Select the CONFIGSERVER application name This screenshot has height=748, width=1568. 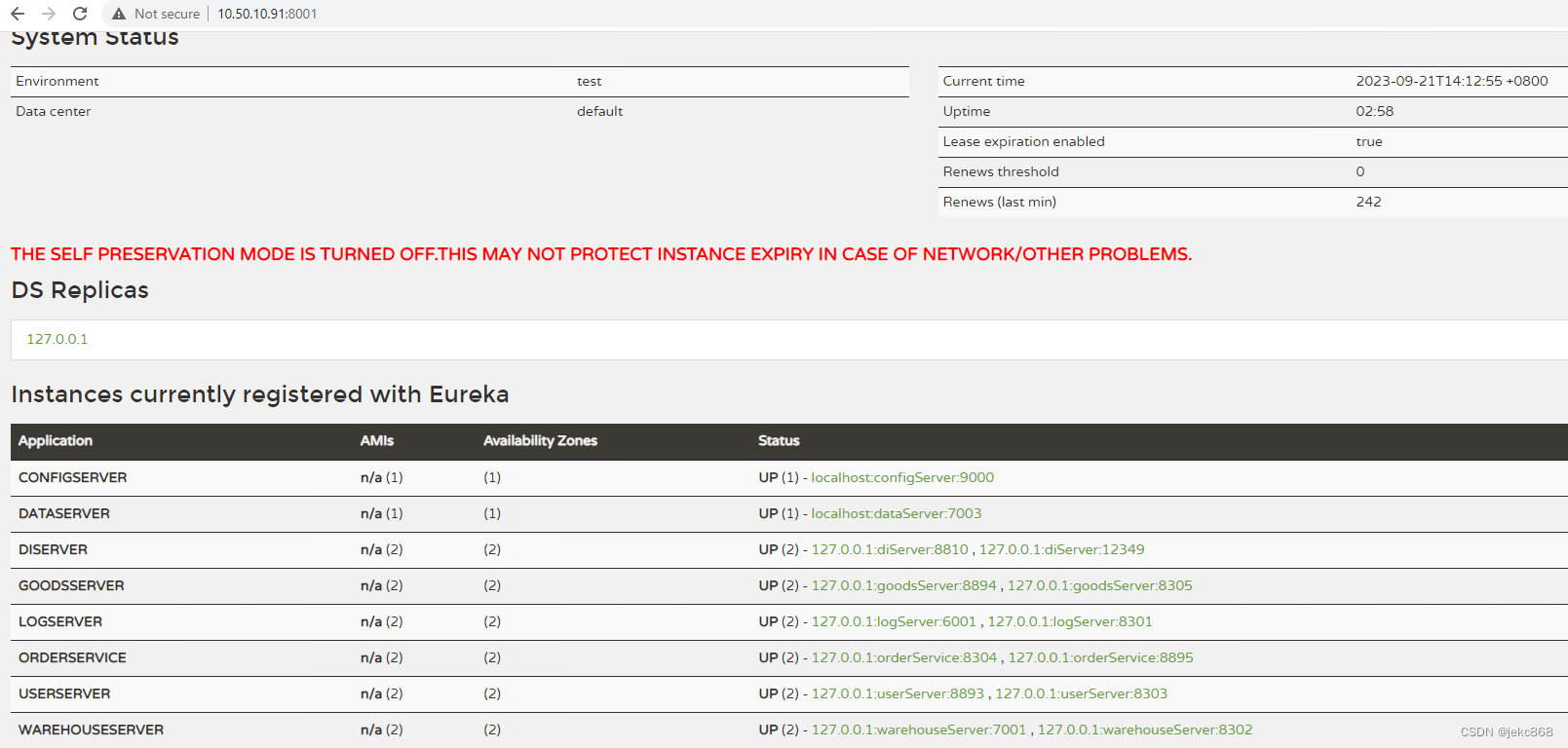click(x=72, y=477)
